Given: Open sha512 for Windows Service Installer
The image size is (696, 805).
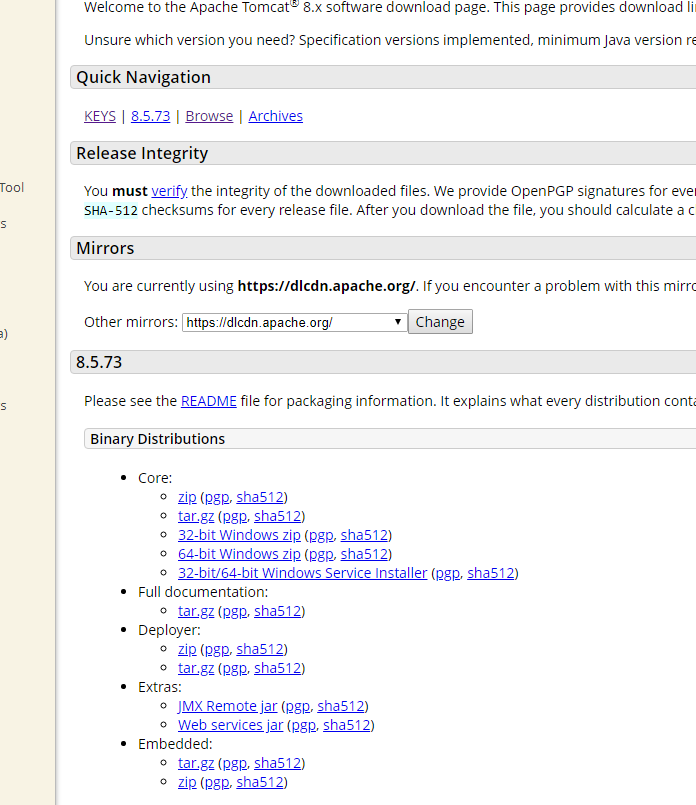Looking at the screenshot, I should (491, 573).
